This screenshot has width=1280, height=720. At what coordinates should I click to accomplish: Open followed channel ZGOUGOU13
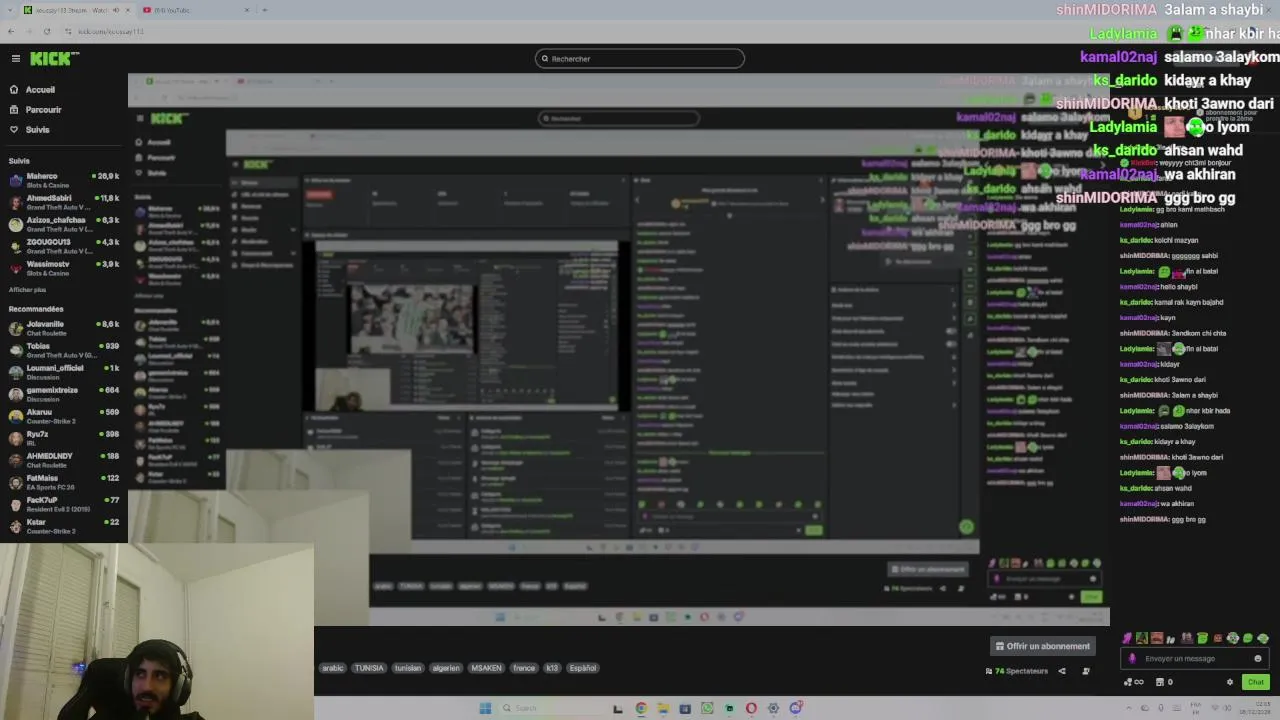(64, 246)
